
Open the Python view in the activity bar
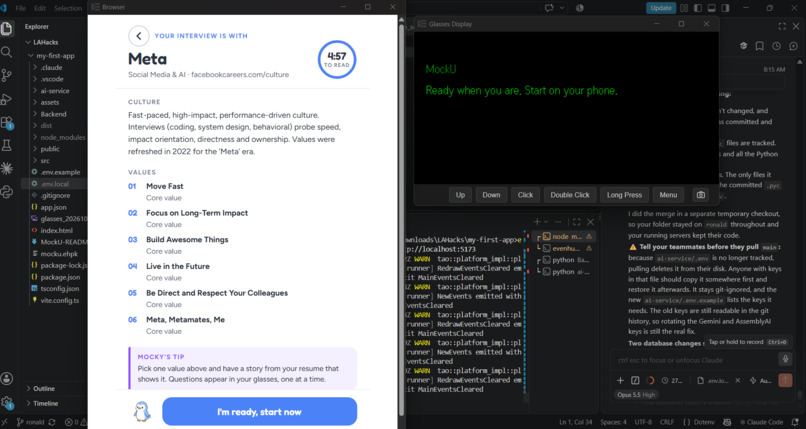(x=6, y=192)
